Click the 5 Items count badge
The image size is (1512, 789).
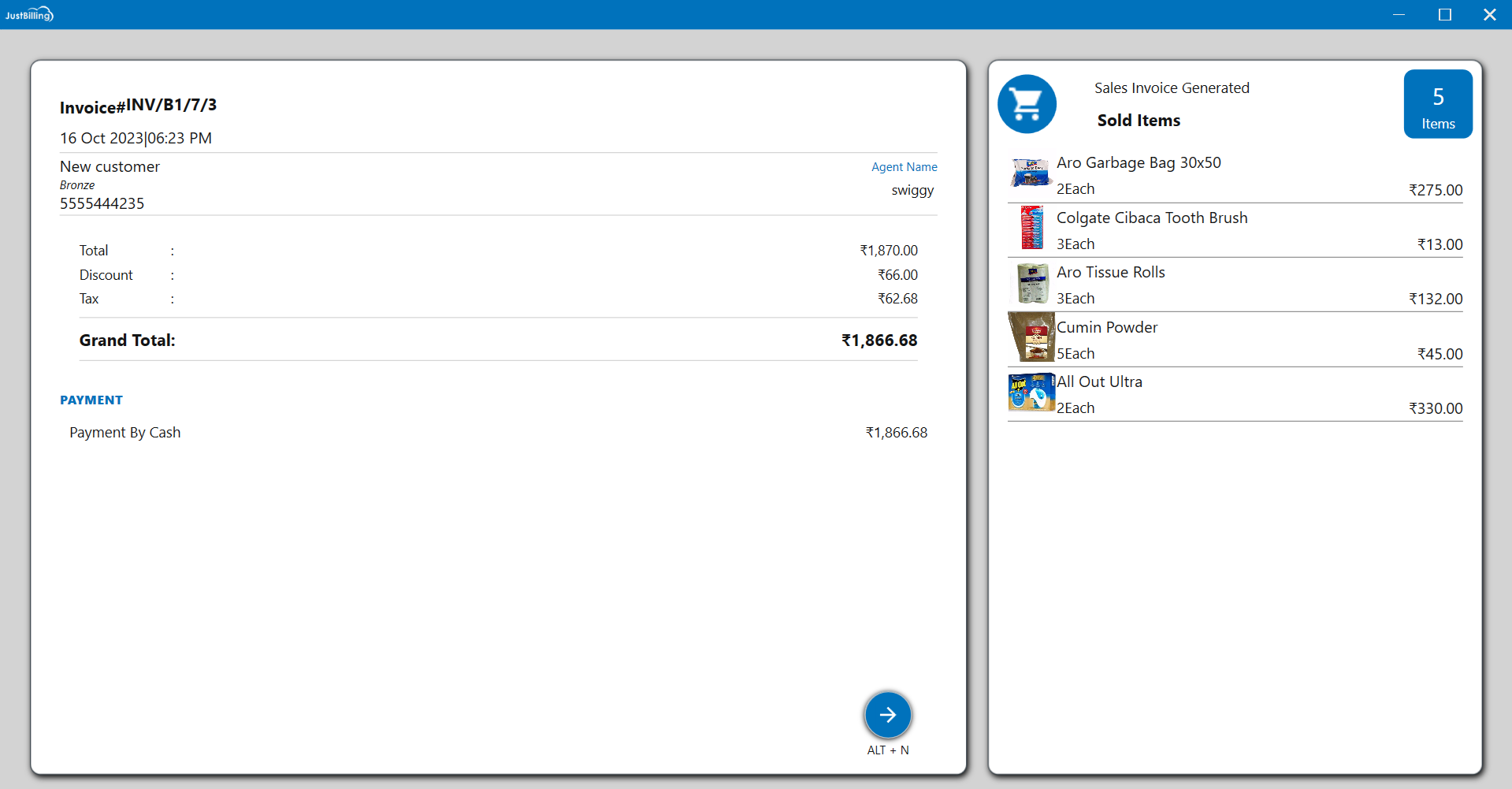[1437, 104]
